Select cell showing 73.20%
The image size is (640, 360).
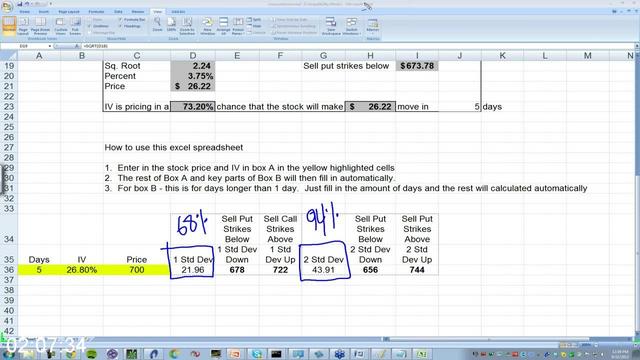[x=193, y=107]
